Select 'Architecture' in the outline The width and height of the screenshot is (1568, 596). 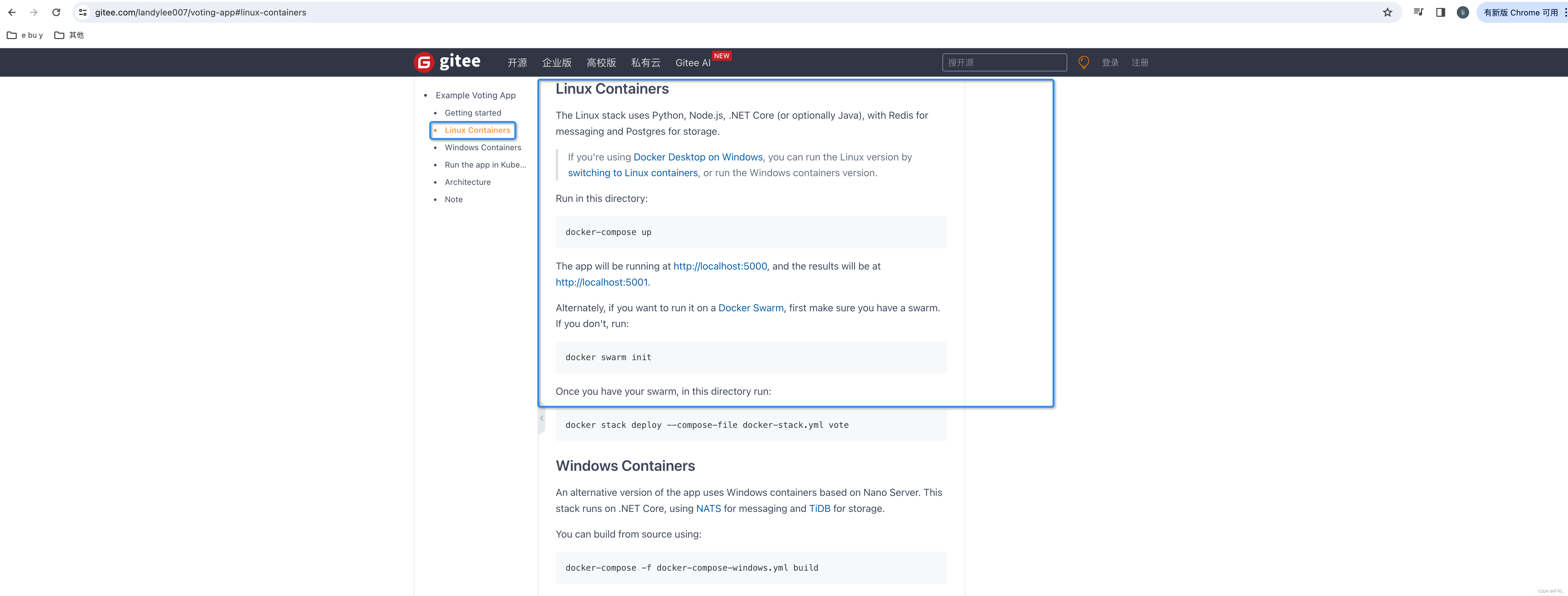(467, 182)
